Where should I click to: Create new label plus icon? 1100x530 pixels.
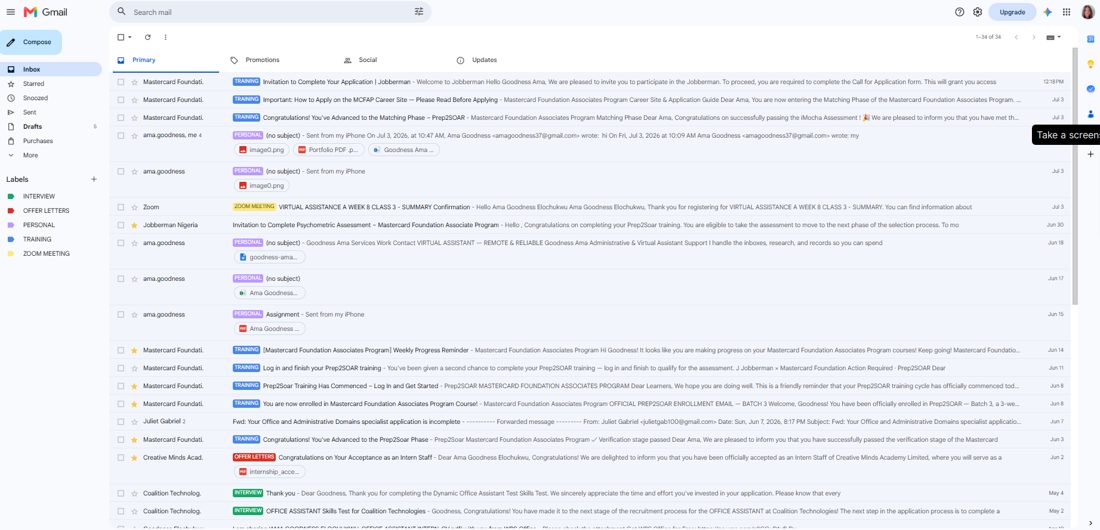(94, 179)
